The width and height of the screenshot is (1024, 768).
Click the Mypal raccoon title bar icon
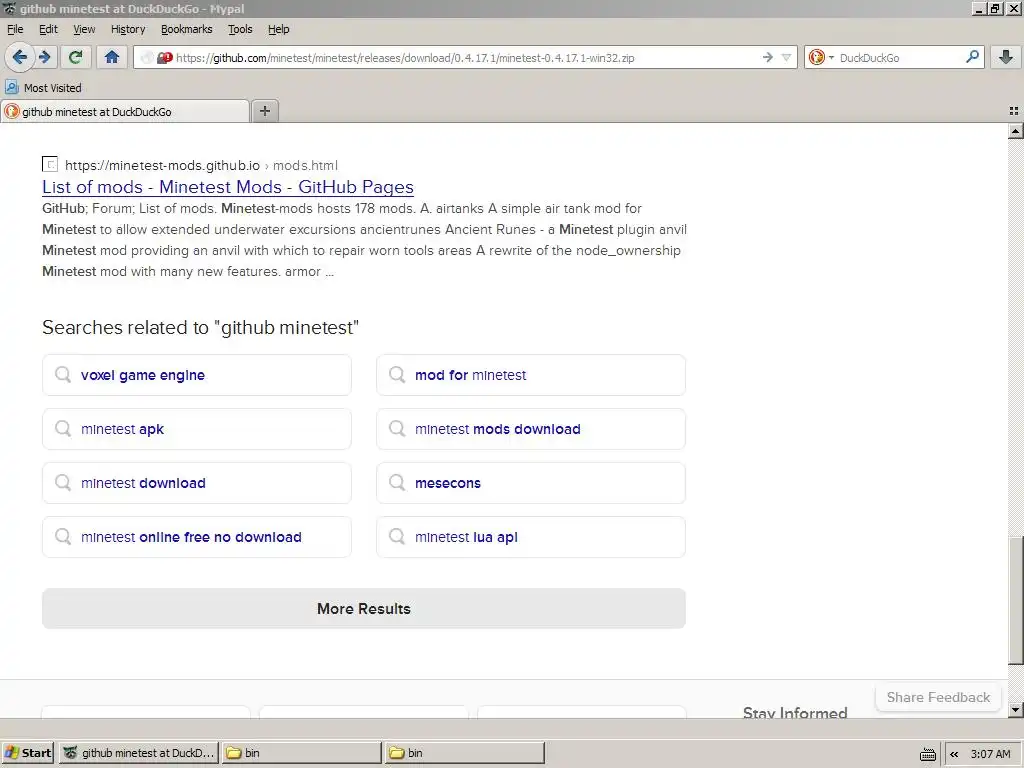click(x=9, y=8)
